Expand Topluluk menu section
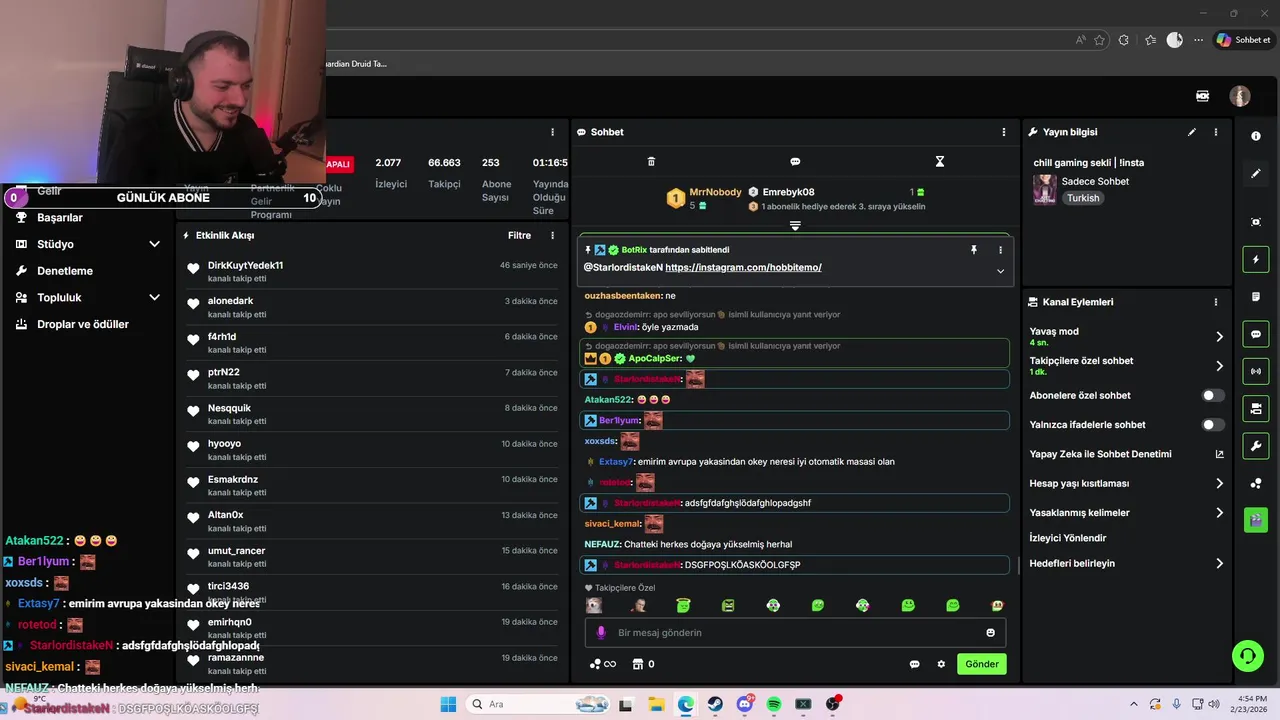Image resolution: width=1280 pixels, height=720 pixels. (88, 297)
